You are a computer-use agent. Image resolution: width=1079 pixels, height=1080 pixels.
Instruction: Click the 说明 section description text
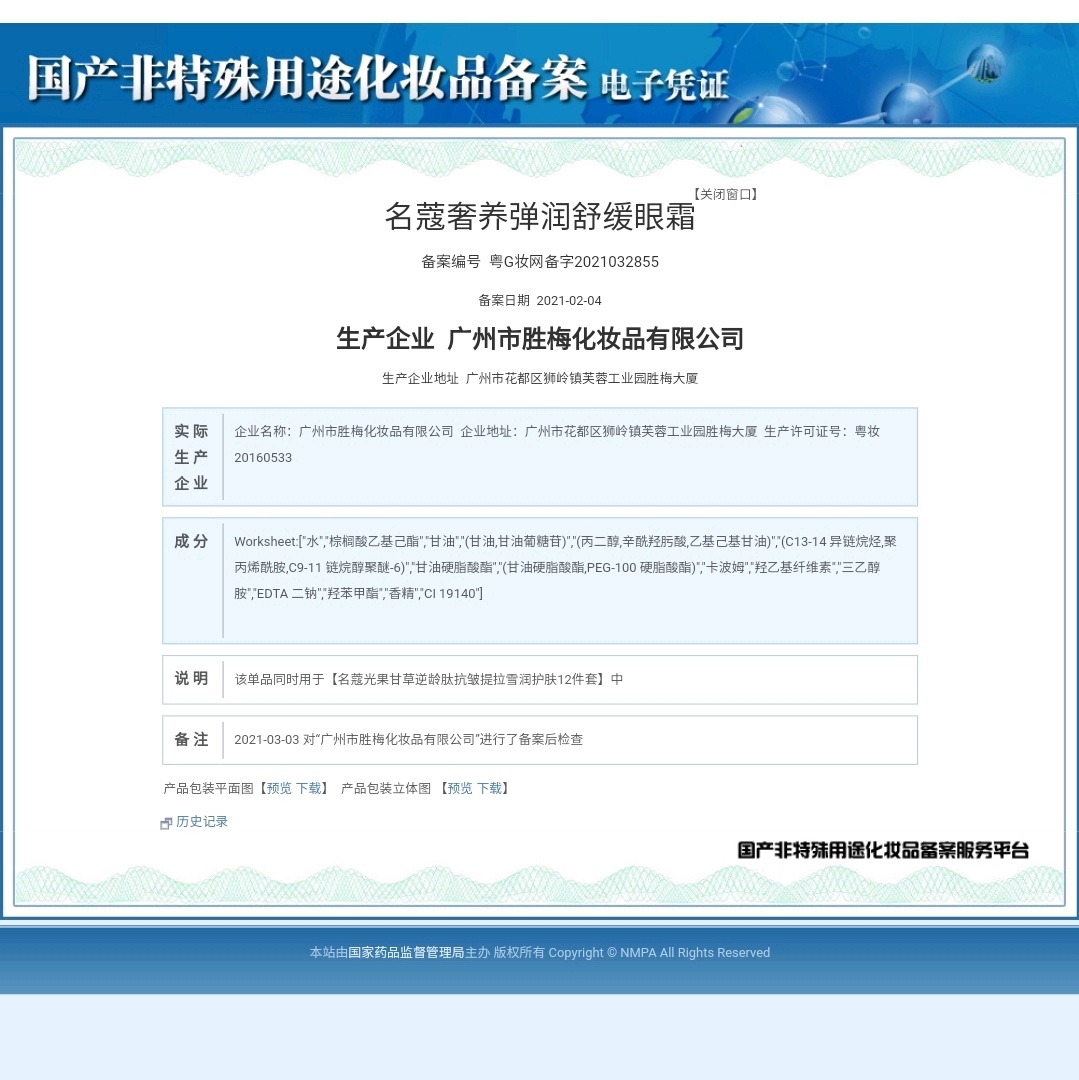point(428,679)
